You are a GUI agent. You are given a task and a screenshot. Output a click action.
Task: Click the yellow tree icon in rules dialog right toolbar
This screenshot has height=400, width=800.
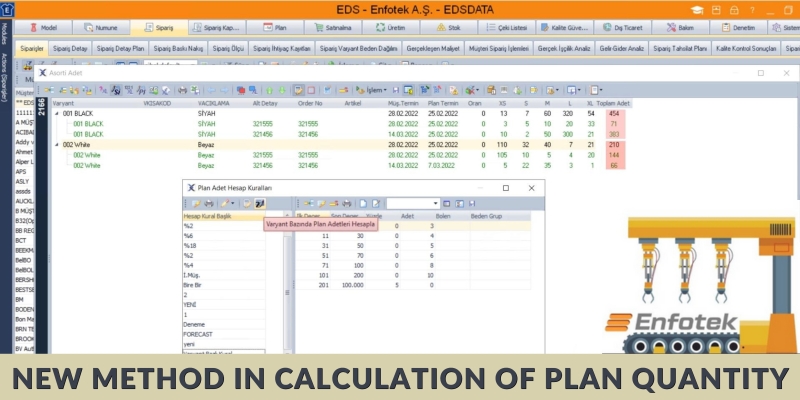point(309,204)
